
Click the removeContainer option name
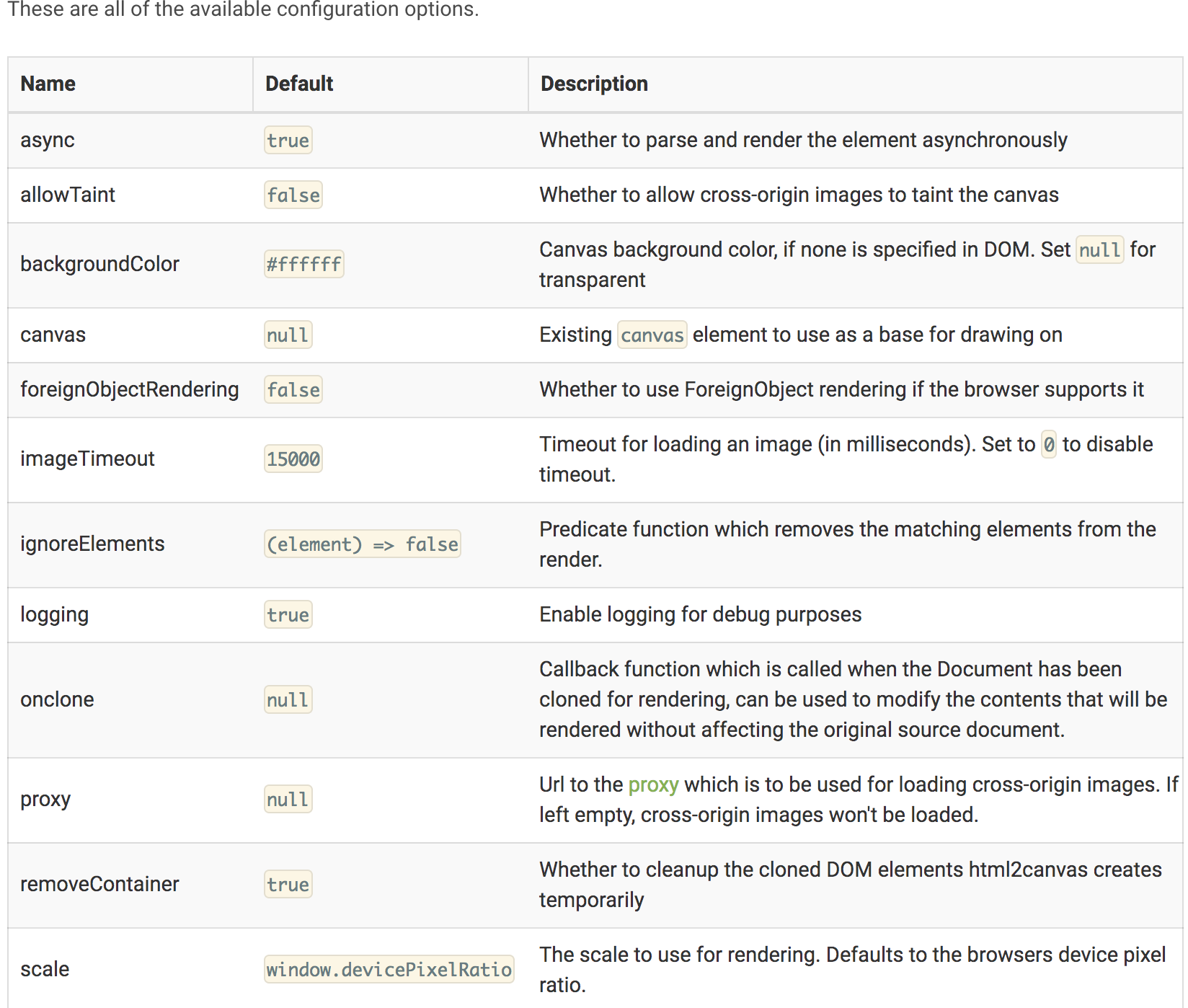(x=99, y=884)
